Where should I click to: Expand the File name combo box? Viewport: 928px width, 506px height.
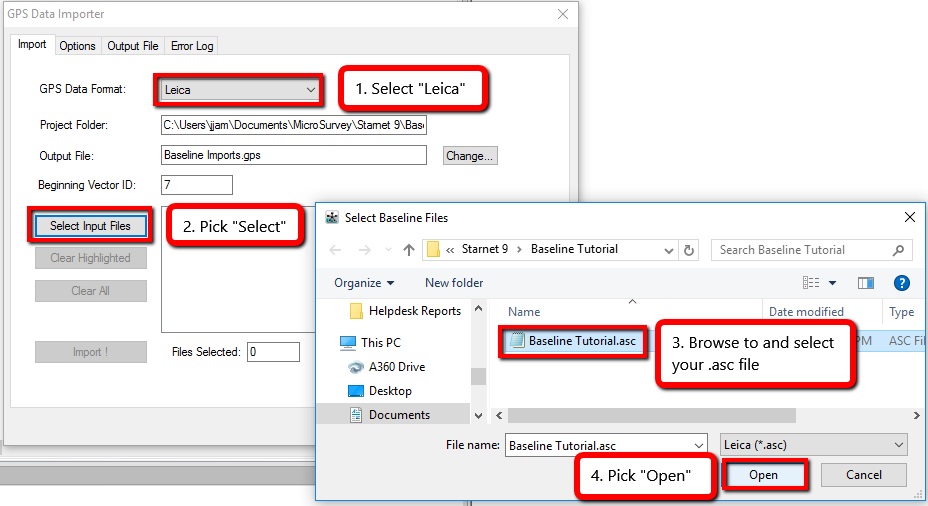(x=697, y=444)
